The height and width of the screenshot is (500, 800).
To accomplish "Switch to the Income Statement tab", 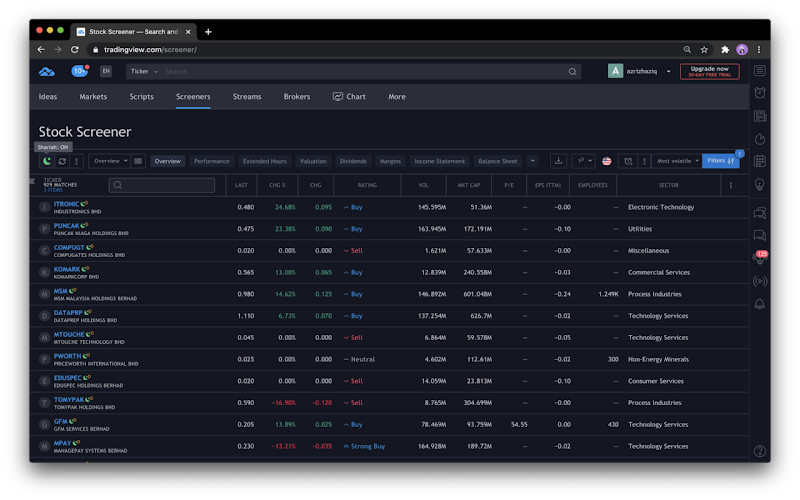I will 439,161.
